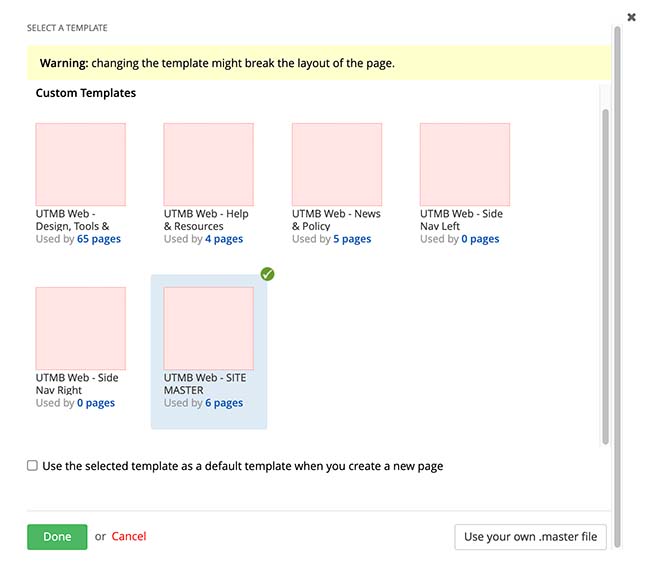Open the 6 pages link for SITE MASTER
The width and height of the screenshot is (650, 572).
[x=224, y=403]
